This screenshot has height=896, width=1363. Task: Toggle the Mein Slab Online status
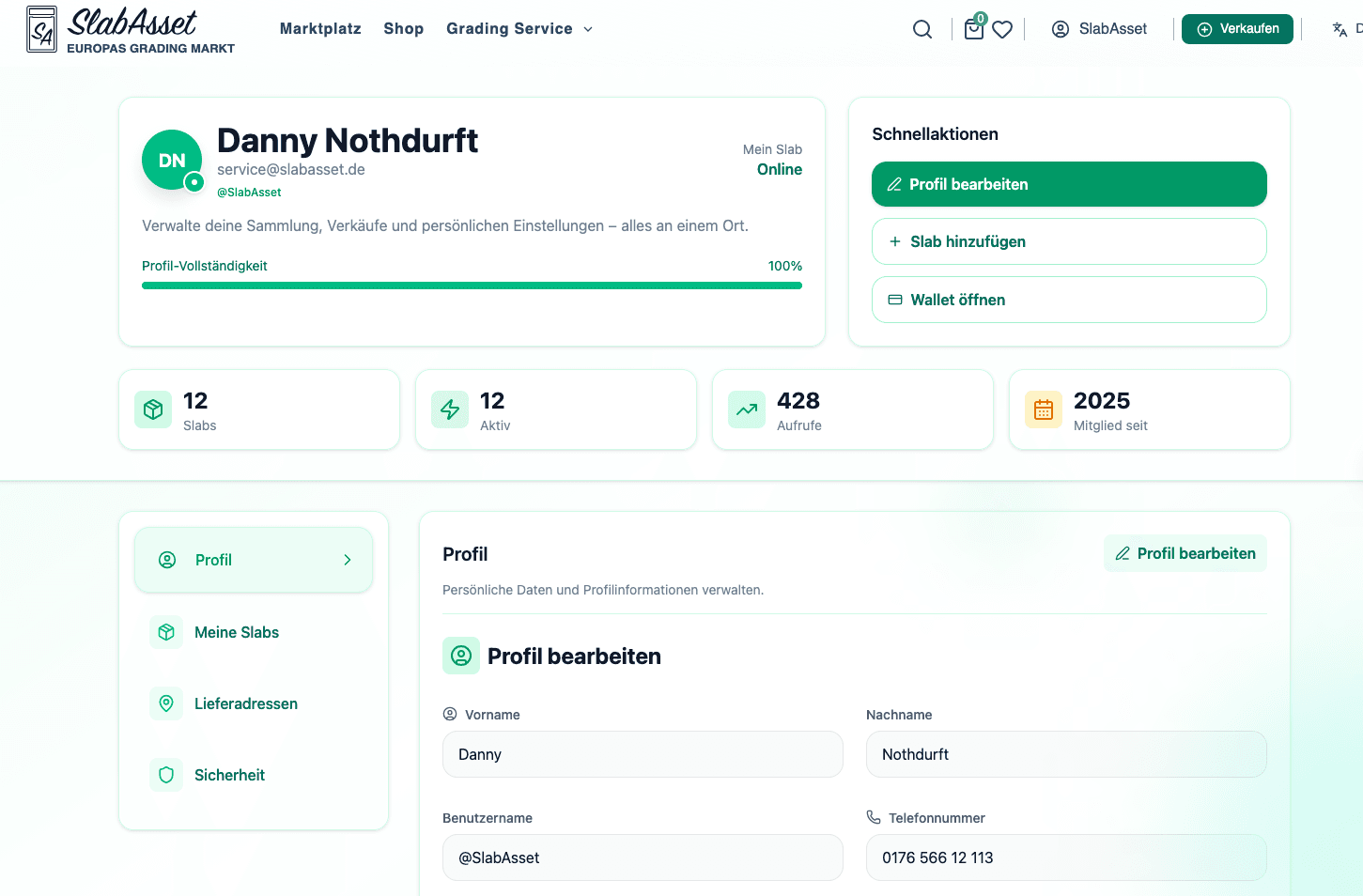(779, 169)
